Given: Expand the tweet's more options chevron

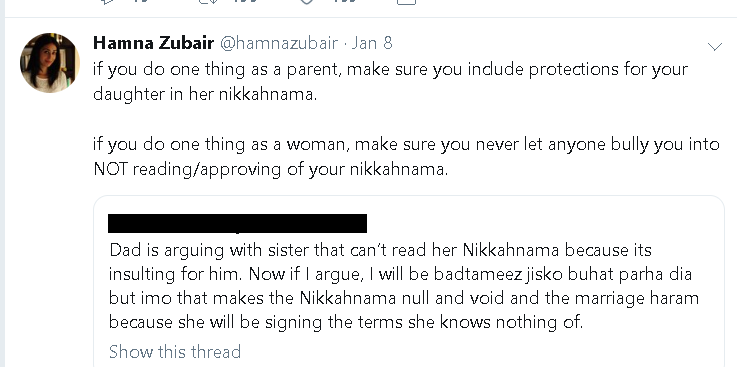Looking at the screenshot, I should 715,46.
